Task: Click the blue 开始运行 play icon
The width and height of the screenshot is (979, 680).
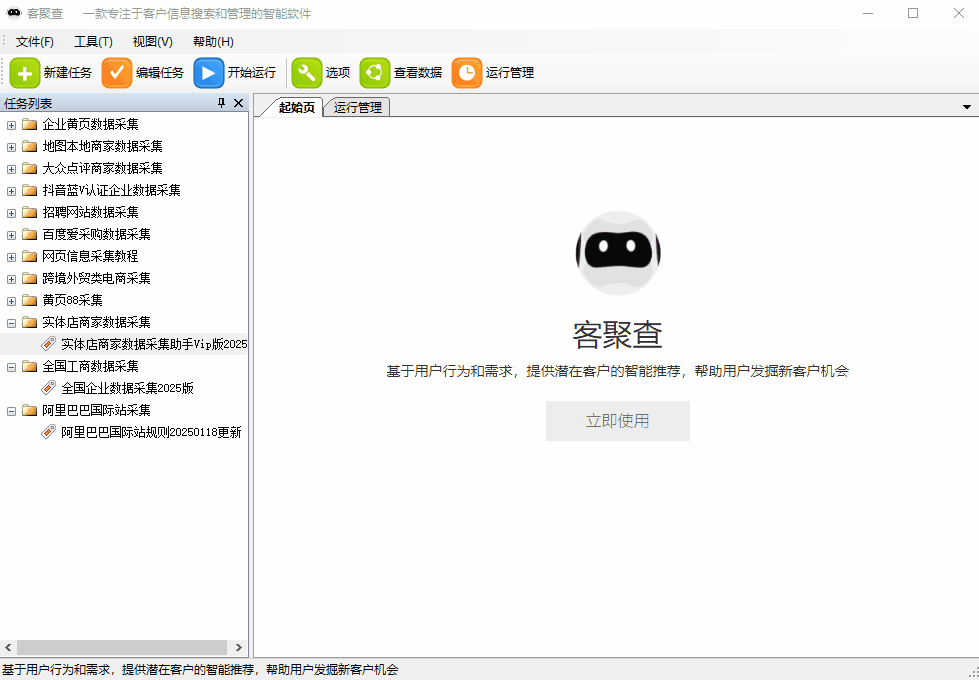Action: pos(209,73)
